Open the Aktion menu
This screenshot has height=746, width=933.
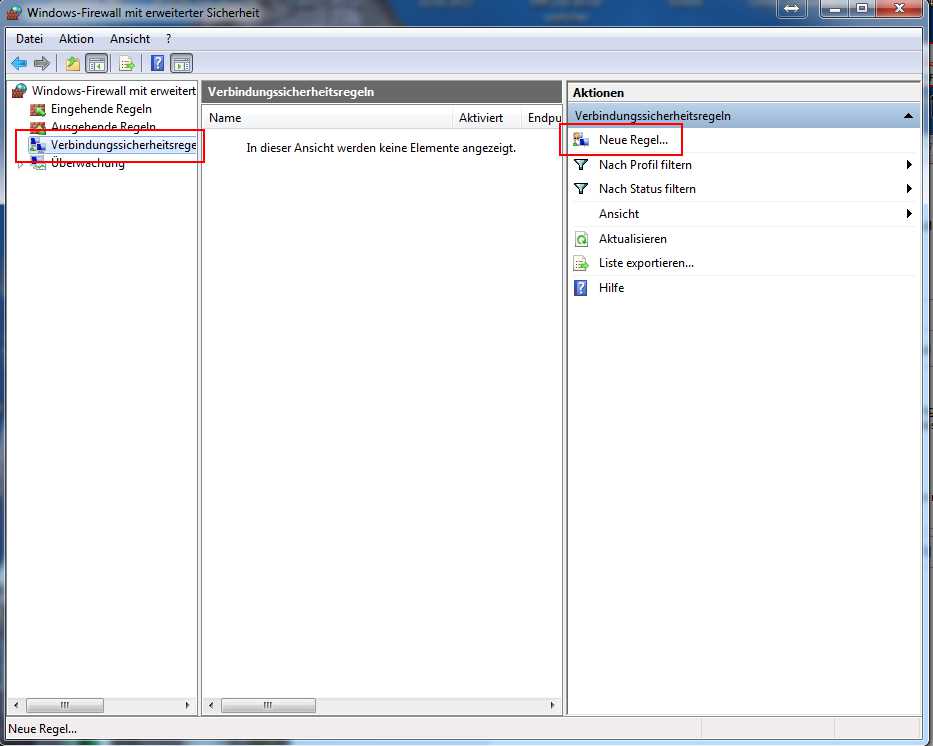click(x=76, y=39)
